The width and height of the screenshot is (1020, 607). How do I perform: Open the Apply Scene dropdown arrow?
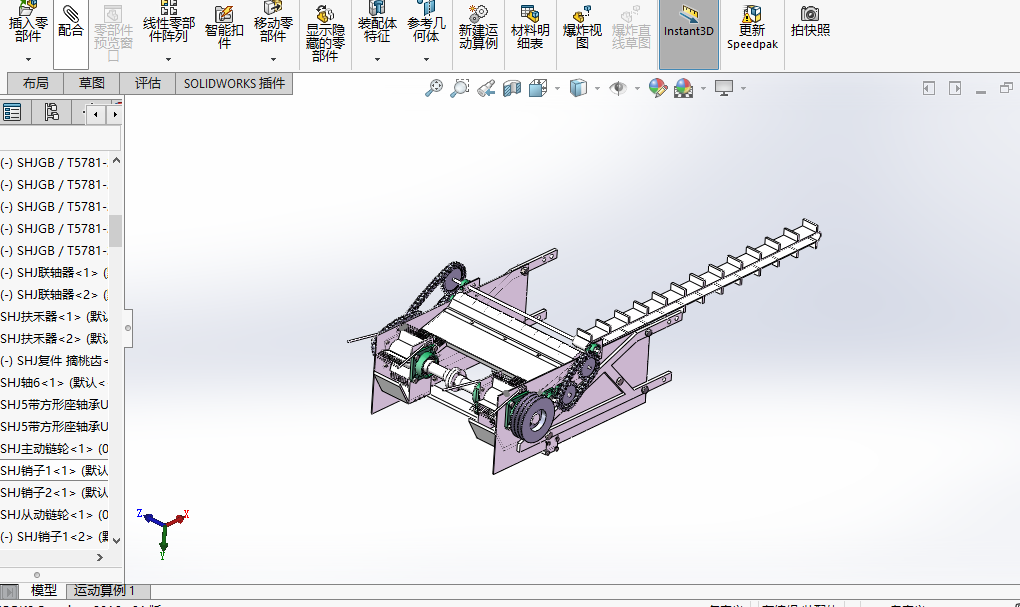click(x=703, y=88)
